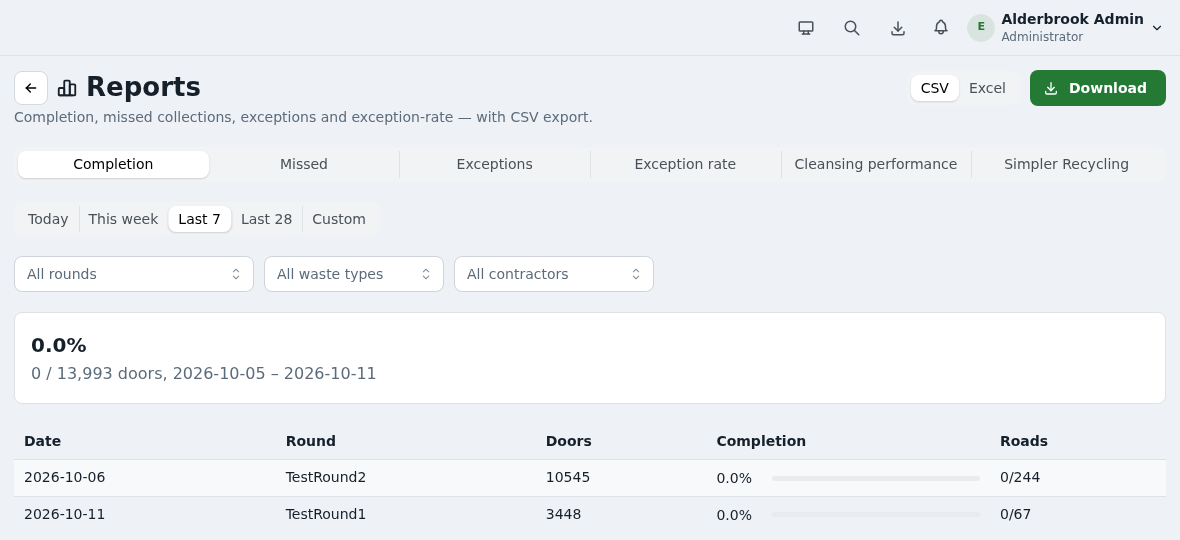Open notifications bell
Viewport: 1180px width, 540px height.
[x=941, y=28]
